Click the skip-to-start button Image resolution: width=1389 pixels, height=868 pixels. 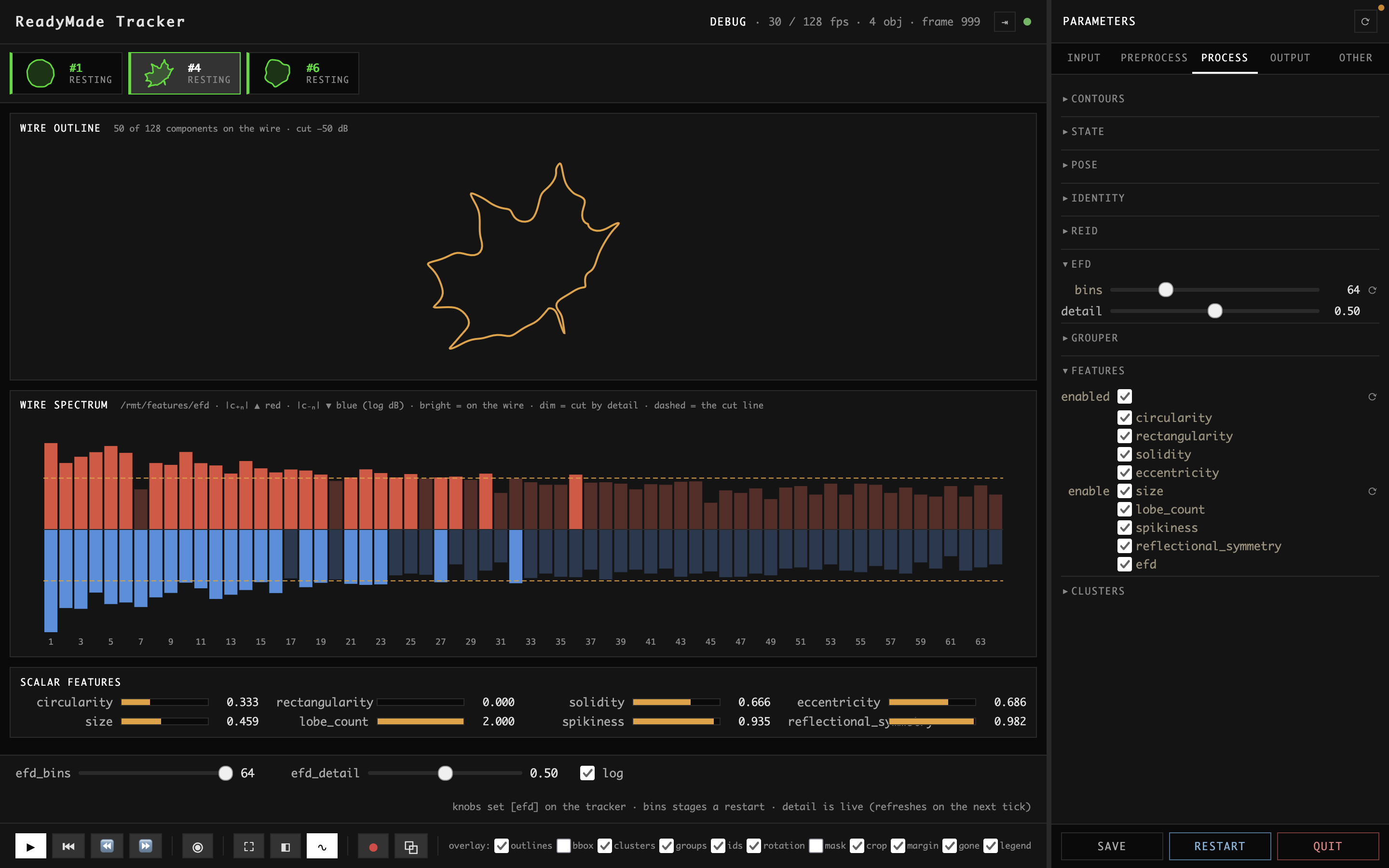pos(68,846)
